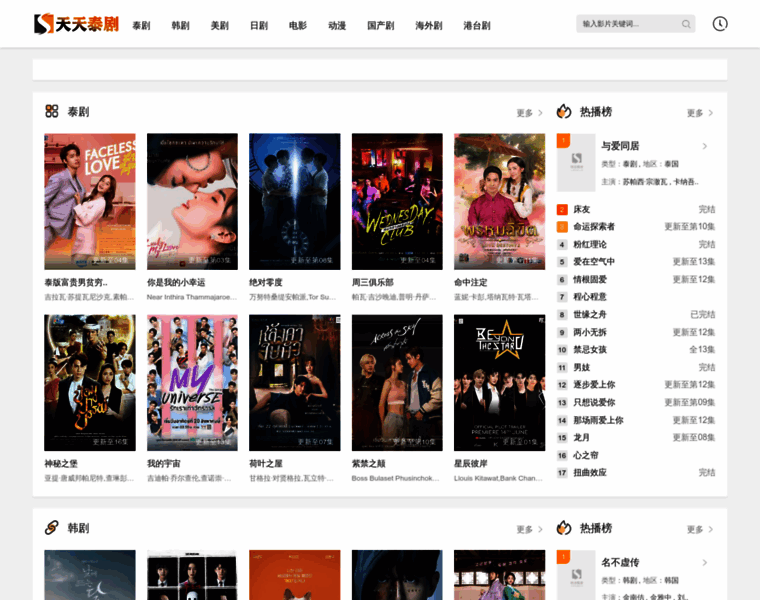Viewport: 760px width, 600px height.
Task: Click the search magnifier icon
Action: coord(686,24)
